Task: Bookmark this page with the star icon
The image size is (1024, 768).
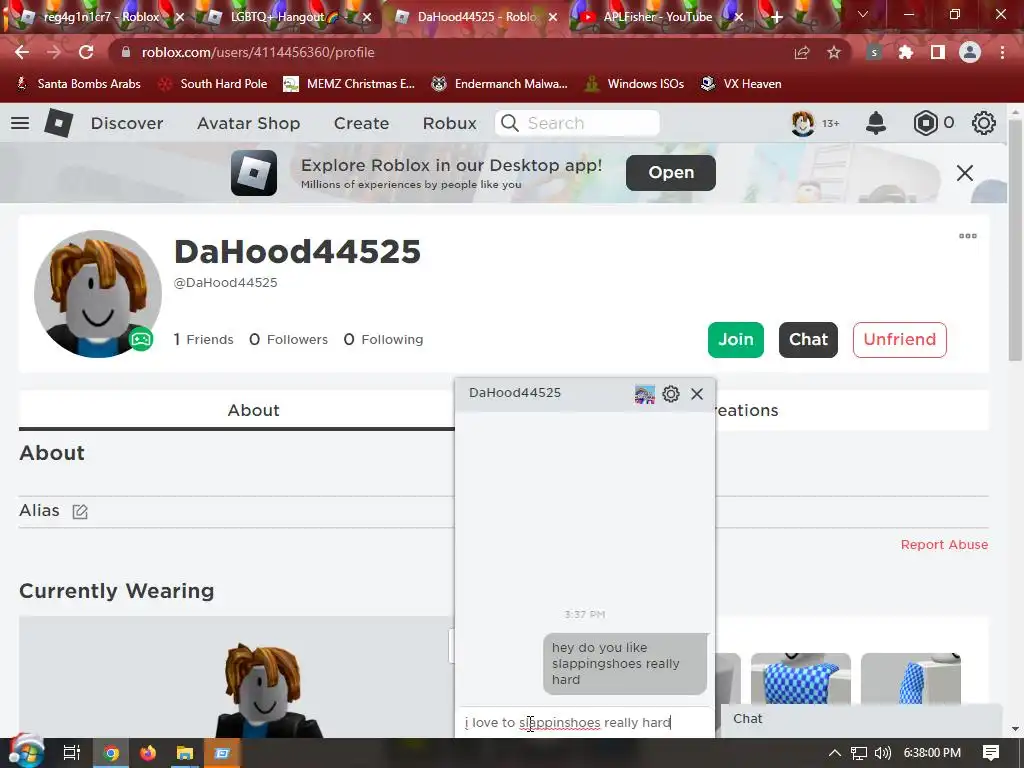Action: [834, 52]
